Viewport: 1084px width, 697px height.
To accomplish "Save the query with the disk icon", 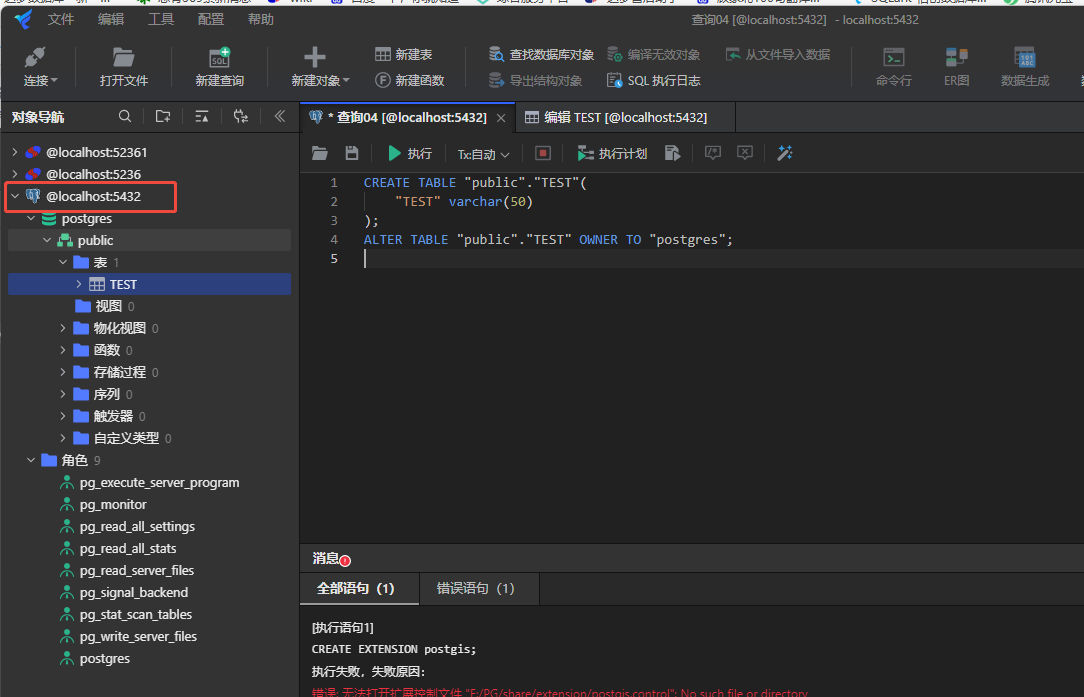I will (x=352, y=153).
